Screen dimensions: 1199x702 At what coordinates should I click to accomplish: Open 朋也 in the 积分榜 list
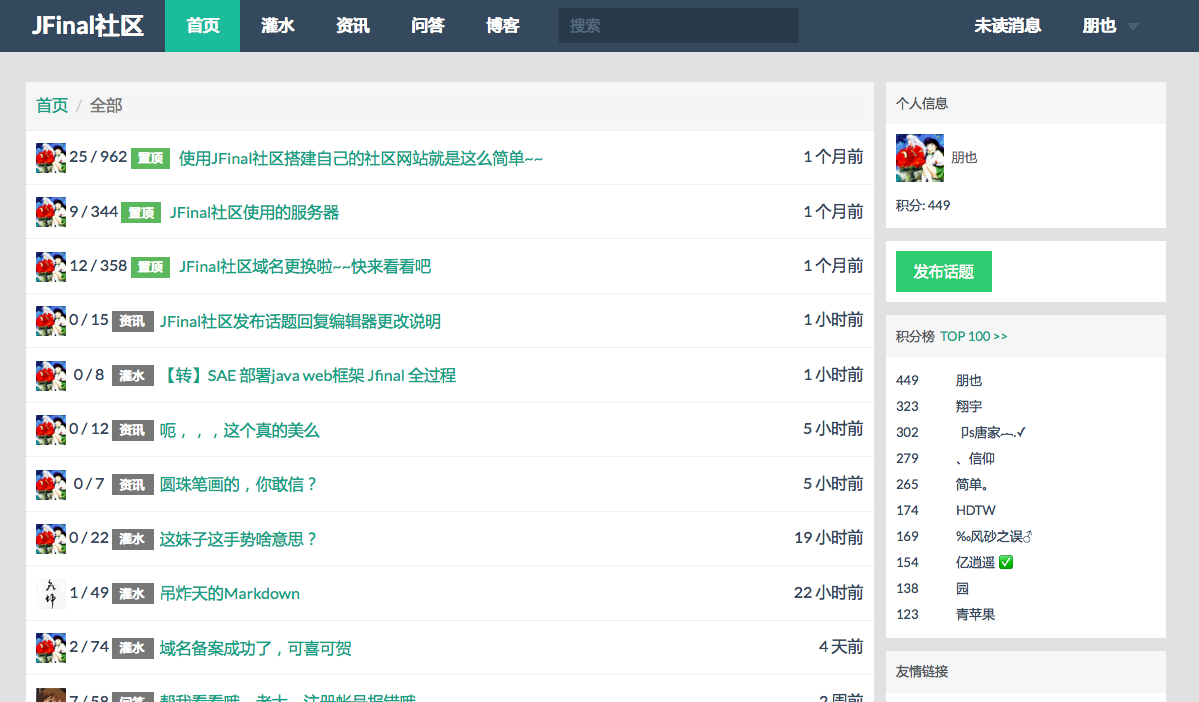[x=969, y=381]
